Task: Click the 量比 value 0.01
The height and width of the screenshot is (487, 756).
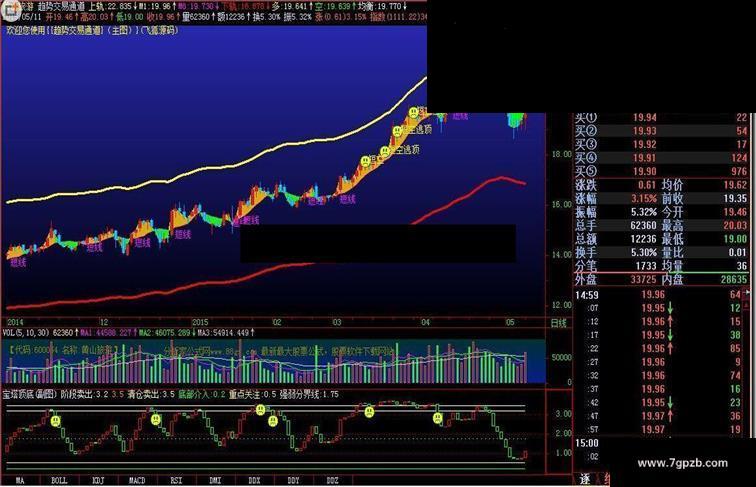Action: coord(738,253)
